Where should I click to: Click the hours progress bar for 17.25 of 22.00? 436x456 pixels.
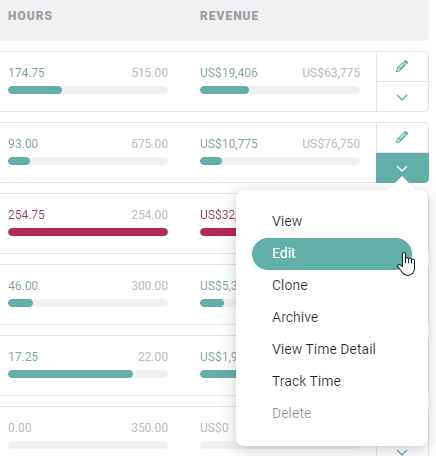(x=88, y=374)
